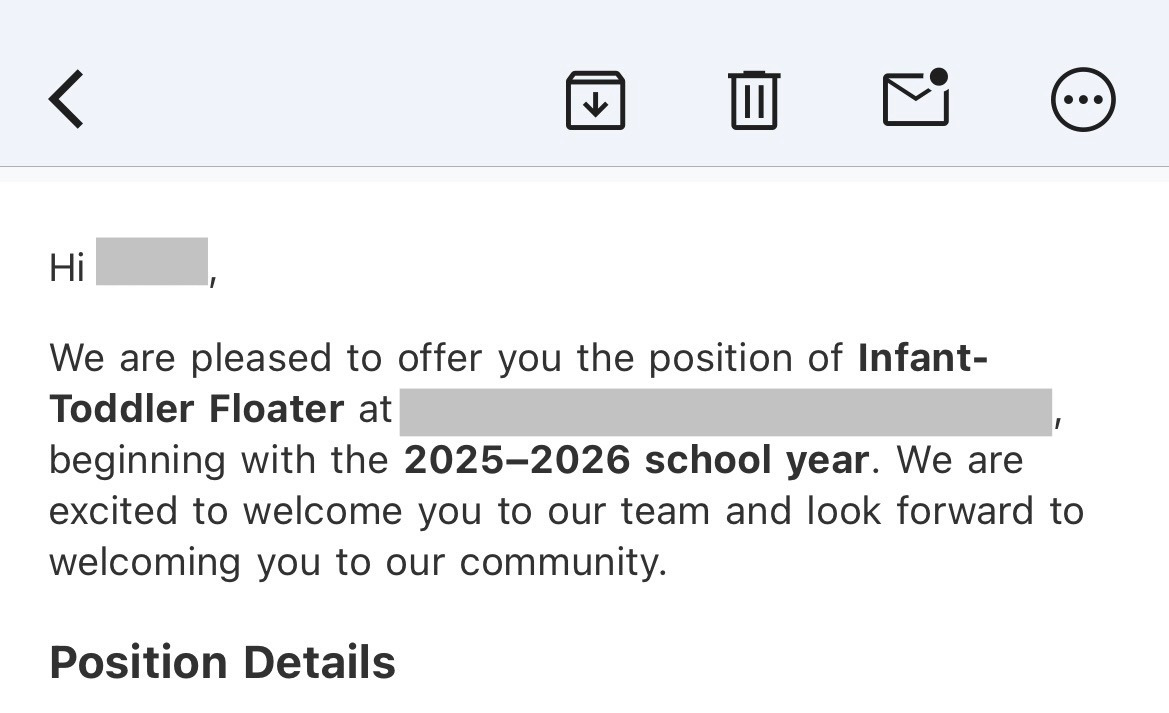Tap the bold "2025–2026 school year" text
Screen dimensions: 1169x713
point(636,460)
